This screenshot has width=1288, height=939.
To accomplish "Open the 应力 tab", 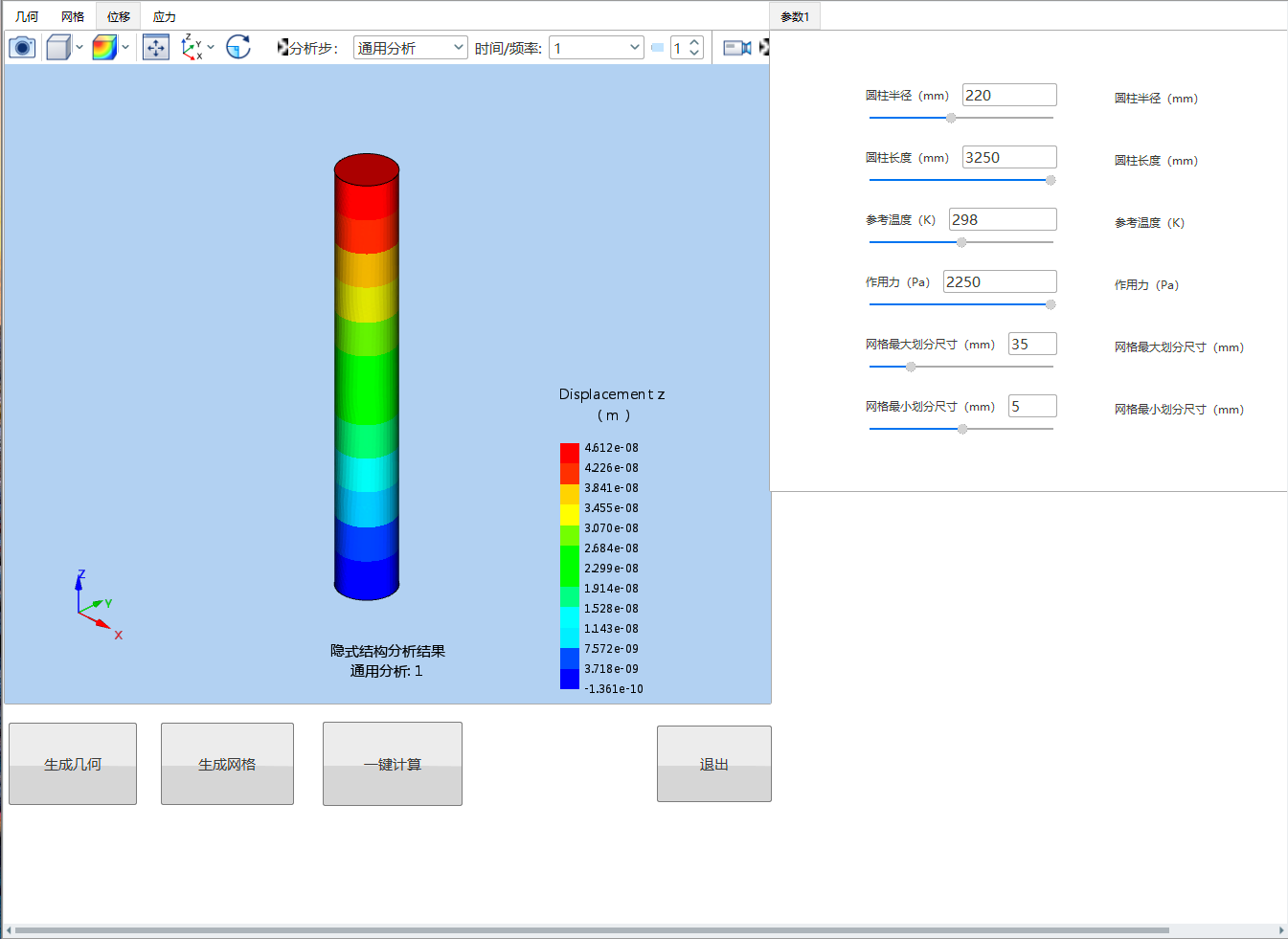I will pos(165,16).
